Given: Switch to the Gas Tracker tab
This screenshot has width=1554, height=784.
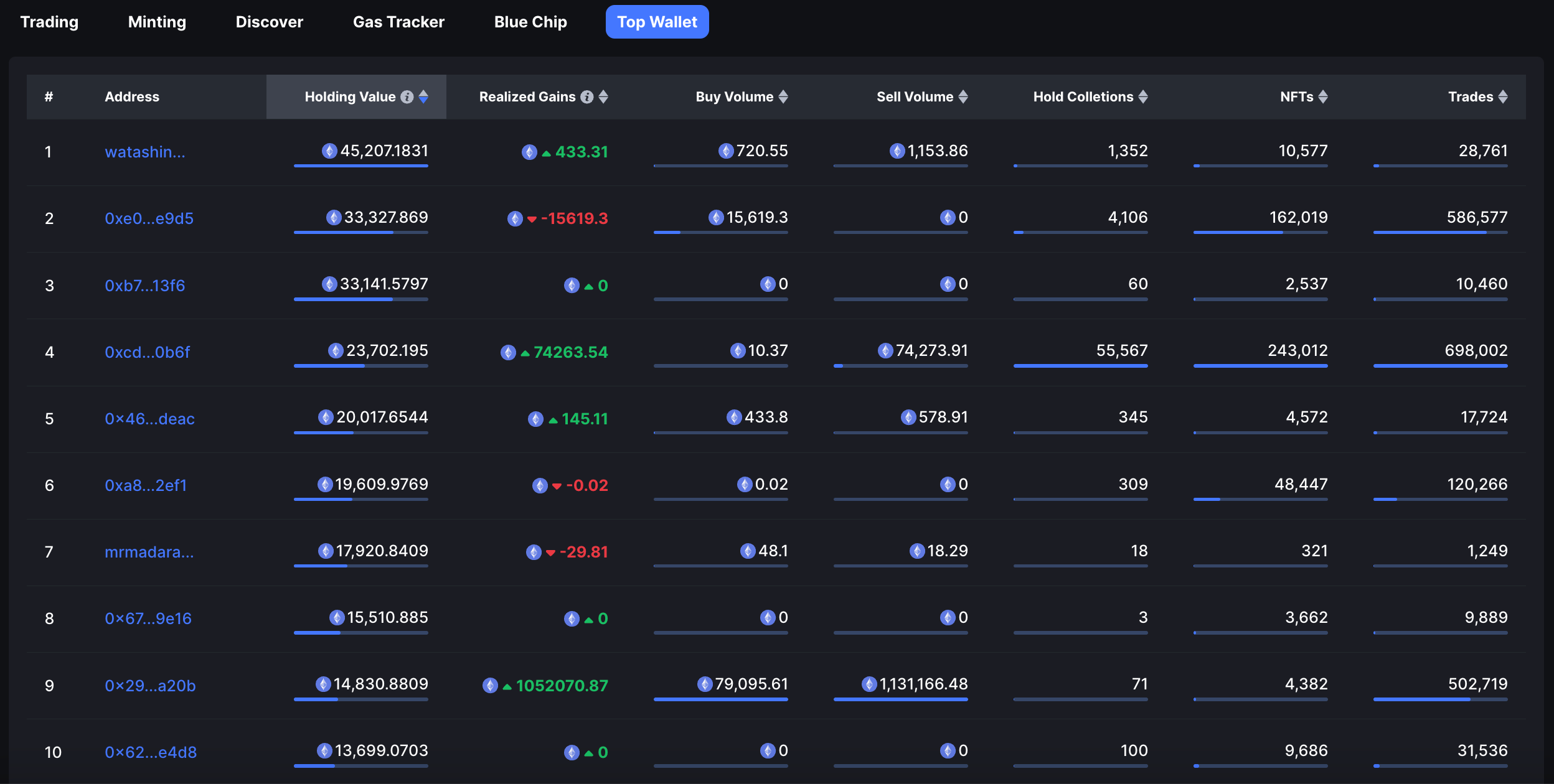Looking at the screenshot, I should [398, 22].
